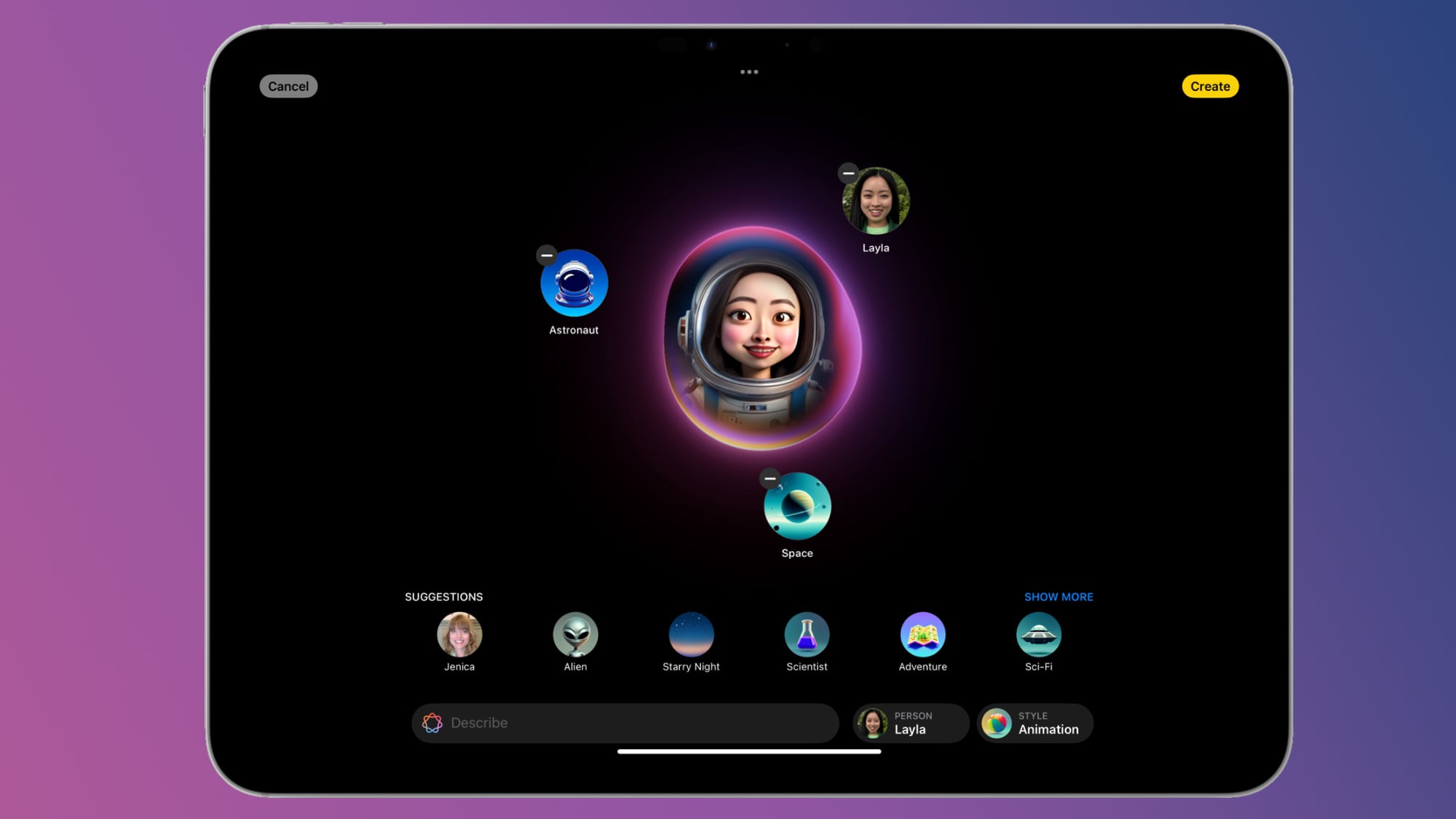
Task: Remove the Astronaut element tag
Action: tap(547, 255)
